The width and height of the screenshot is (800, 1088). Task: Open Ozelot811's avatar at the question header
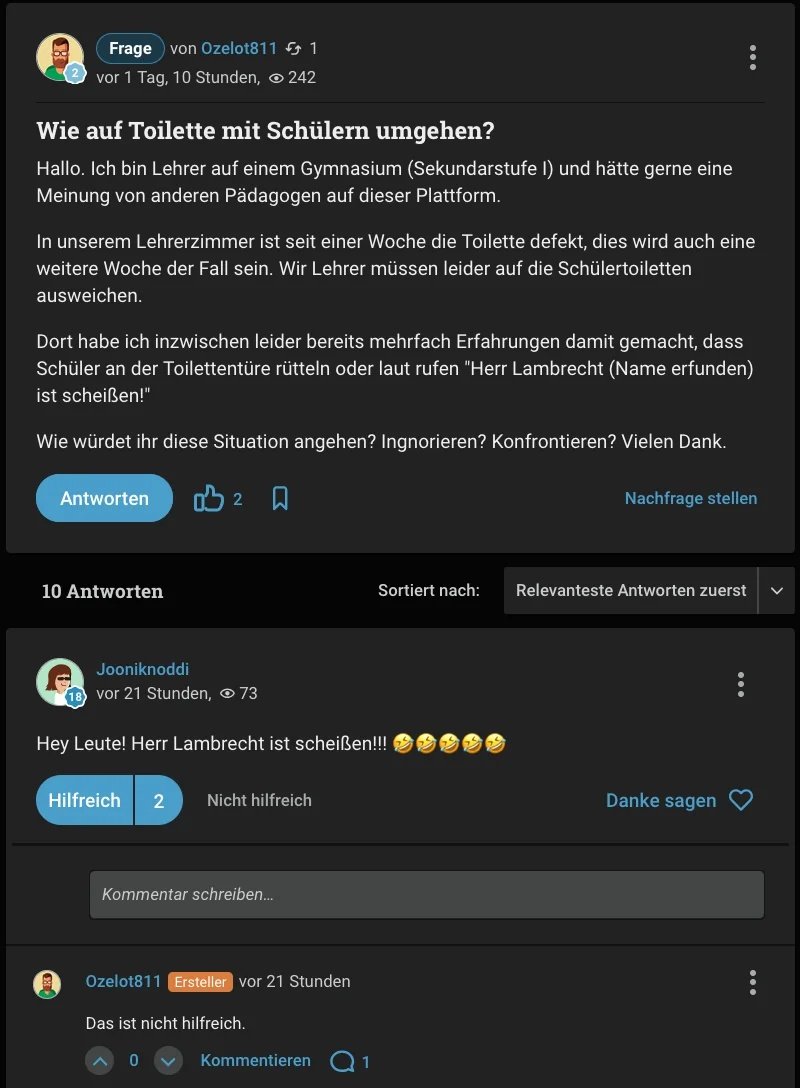click(x=60, y=58)
